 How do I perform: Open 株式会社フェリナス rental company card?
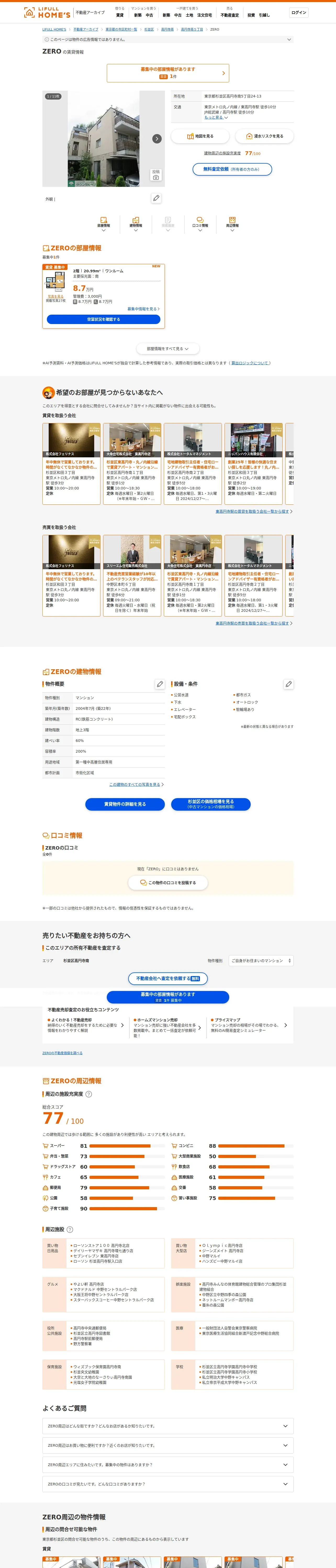point(71,464)
